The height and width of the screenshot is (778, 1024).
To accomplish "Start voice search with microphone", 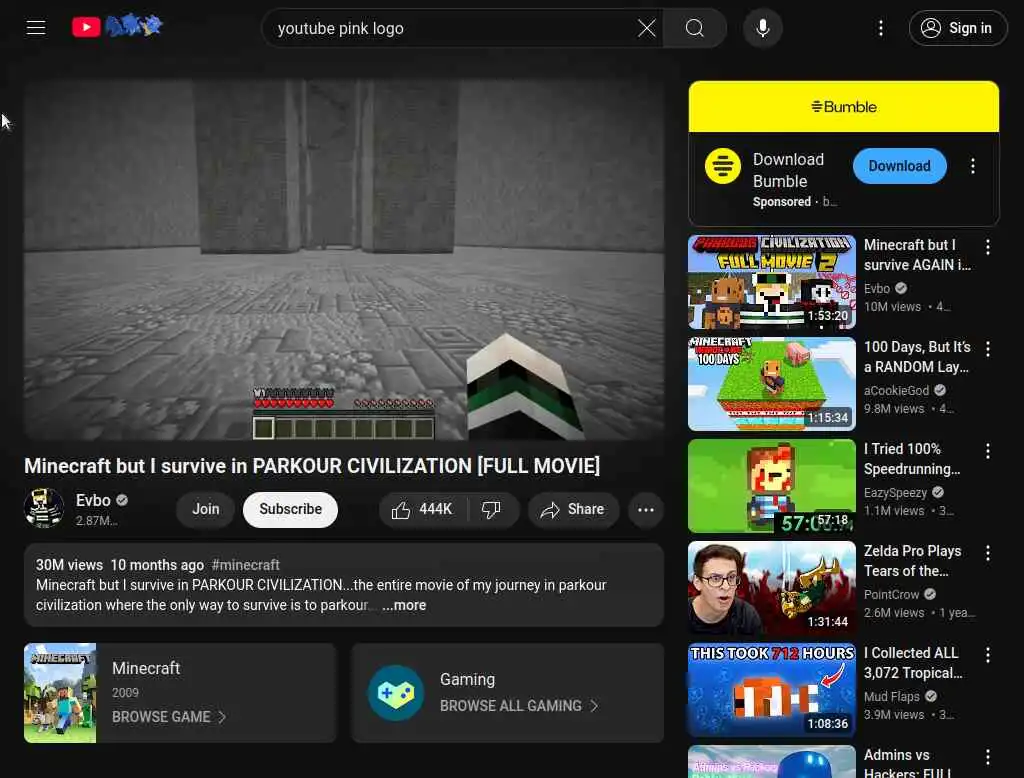I will point(762,28).
